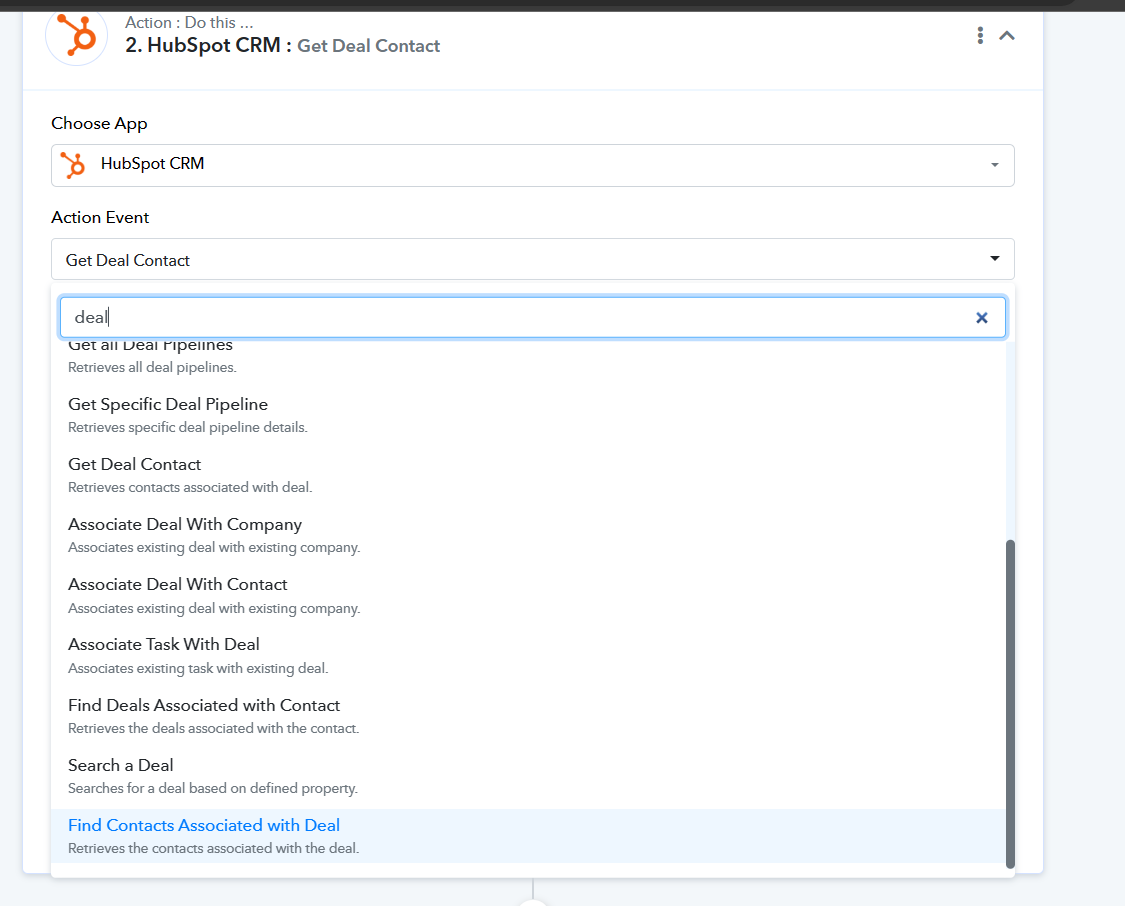Select 'Get Specific Deal Pipeline' option
Image resolution: width=1125 pixels, height=906 pixels.
point(528,415)
